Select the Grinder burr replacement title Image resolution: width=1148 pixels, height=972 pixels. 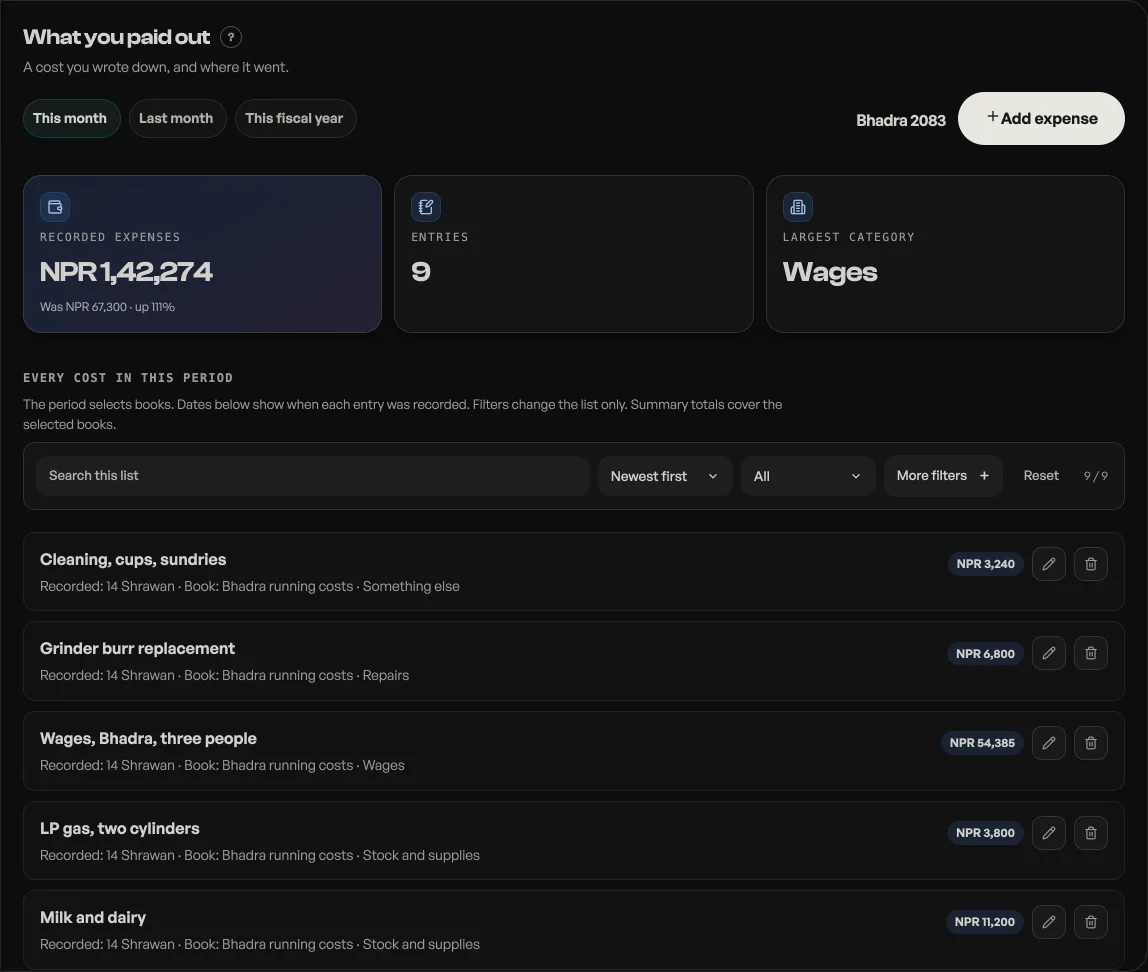[138, 648]
